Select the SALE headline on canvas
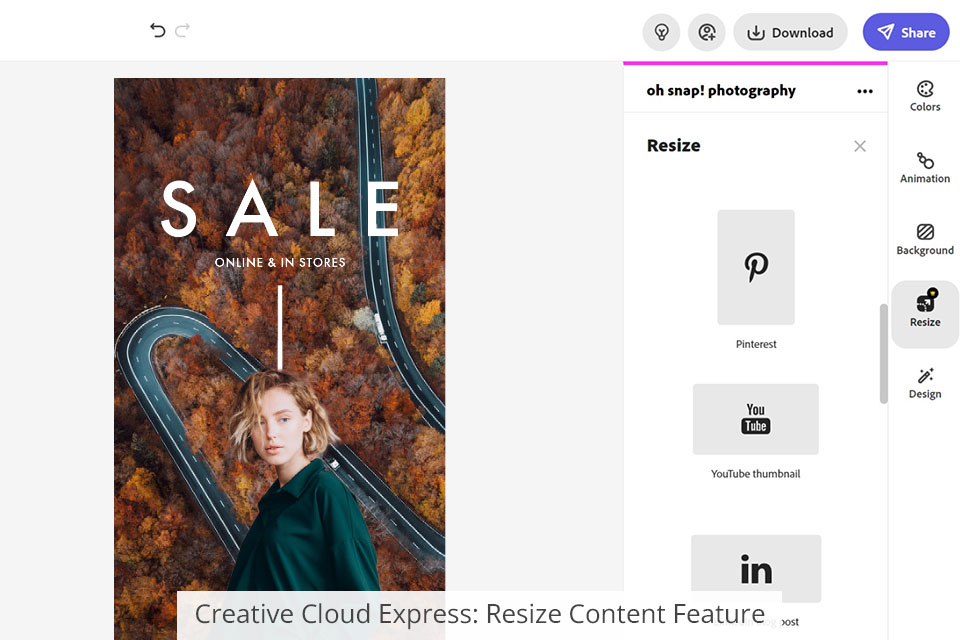 (x=280, y=209)
